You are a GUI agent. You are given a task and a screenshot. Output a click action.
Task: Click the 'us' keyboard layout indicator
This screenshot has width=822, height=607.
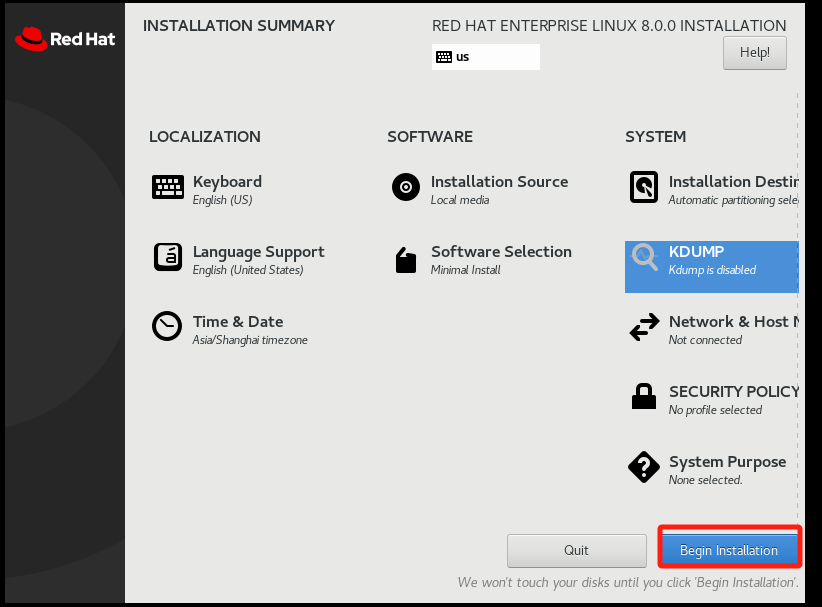click(x=485, y=57)
